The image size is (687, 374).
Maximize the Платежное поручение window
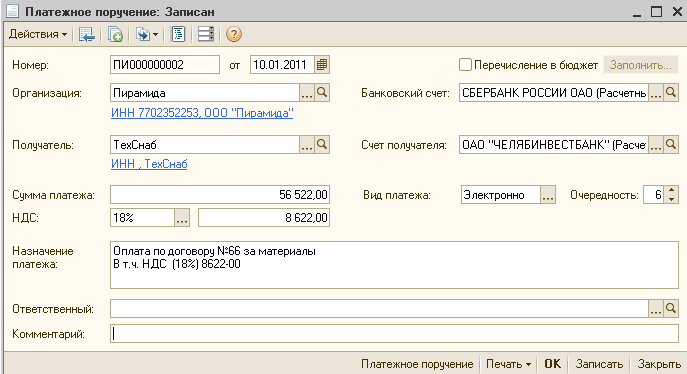tap(656, 11)
